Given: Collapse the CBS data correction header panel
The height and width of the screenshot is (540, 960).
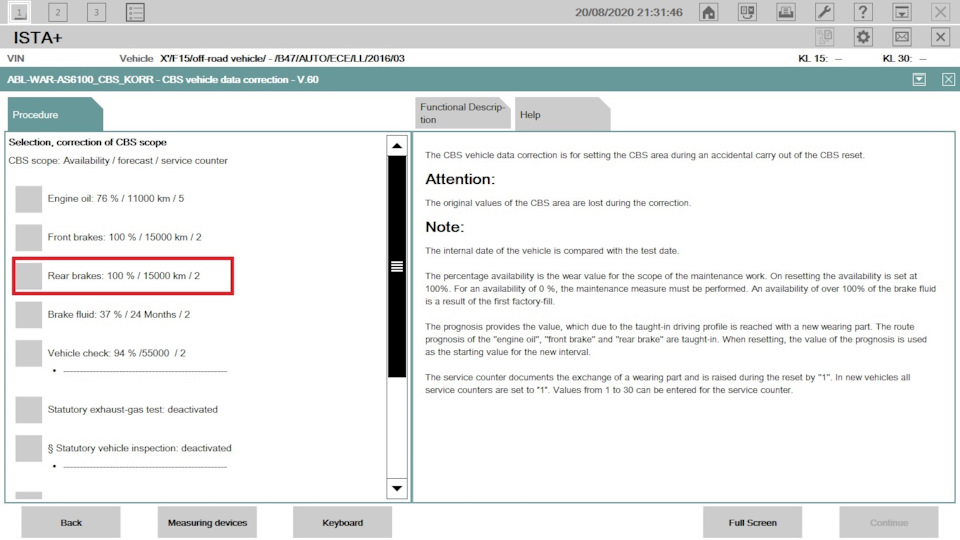Looking at the screenshot, I should click(x=918, y=80).
